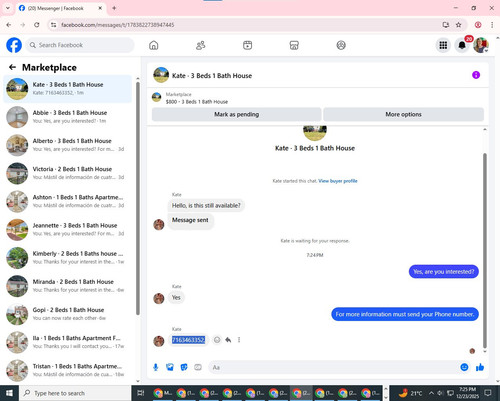Click the address bar URL
Viewport: 500px width, 401px height.
point(118,25)
